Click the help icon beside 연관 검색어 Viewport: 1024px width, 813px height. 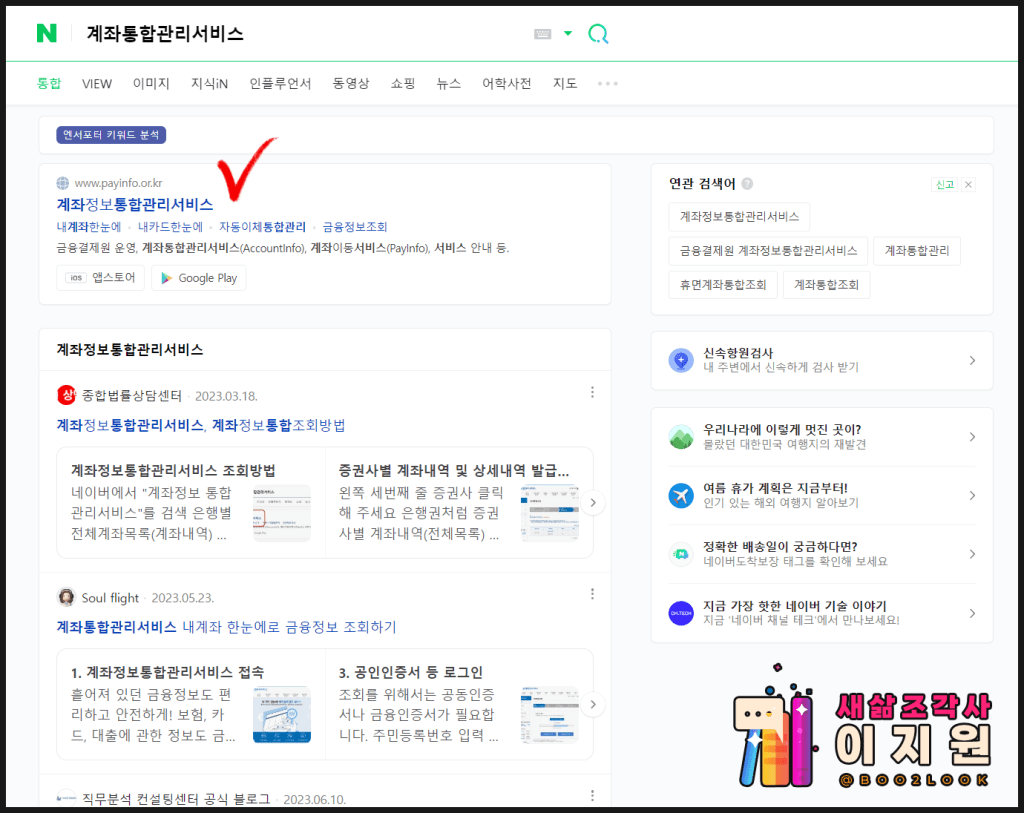coord(748,184)
